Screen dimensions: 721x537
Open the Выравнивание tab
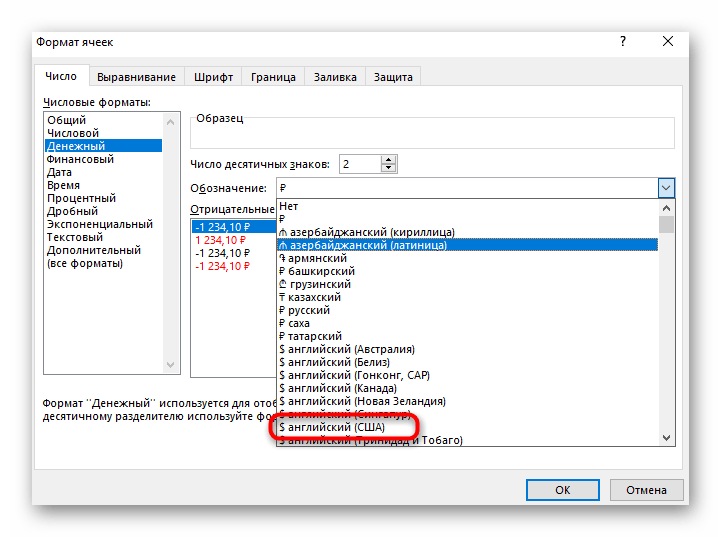pyautogui.click(x=136, y=77)
